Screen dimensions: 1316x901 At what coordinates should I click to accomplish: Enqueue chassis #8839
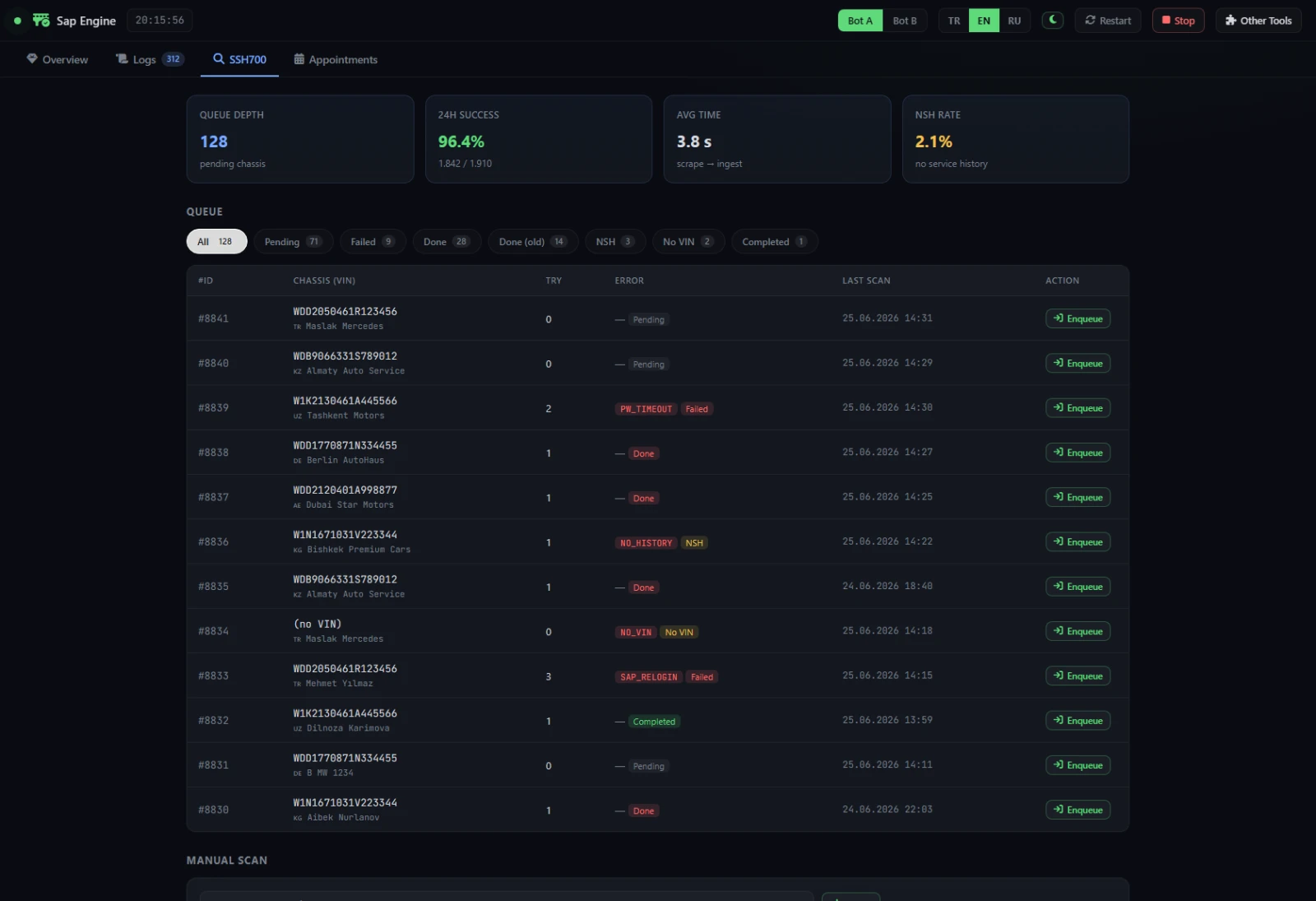pos(1077,408)
